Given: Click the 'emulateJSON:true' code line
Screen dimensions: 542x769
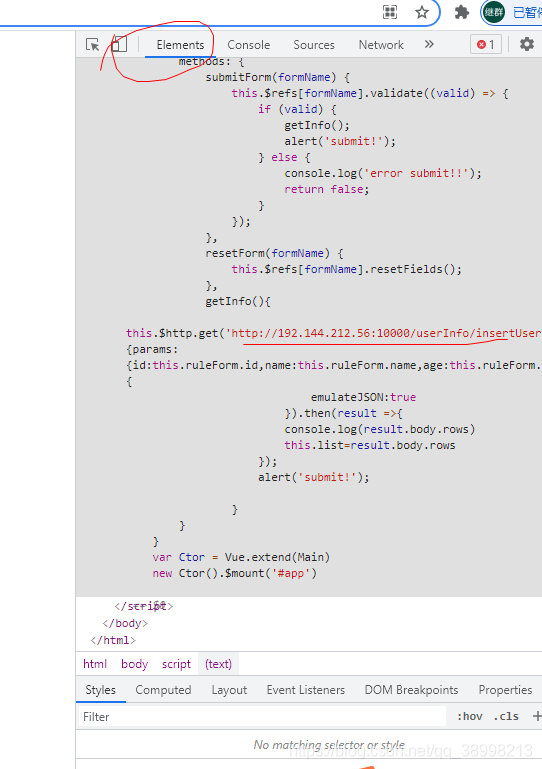Looking at the screenshot, I should (363, 397).
